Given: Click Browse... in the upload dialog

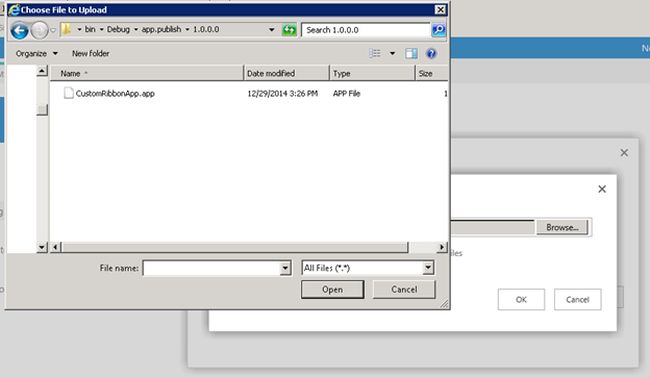Looking at the screenshot, I should click(562, 228).
